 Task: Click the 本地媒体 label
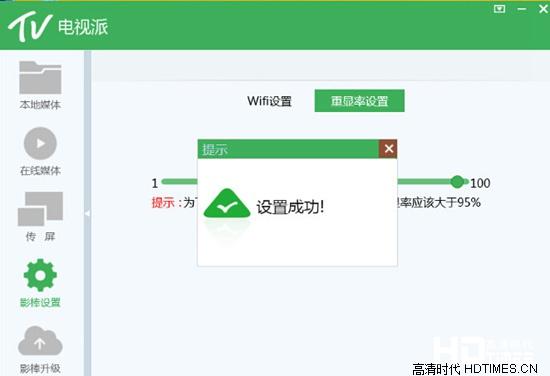[40, 105]
